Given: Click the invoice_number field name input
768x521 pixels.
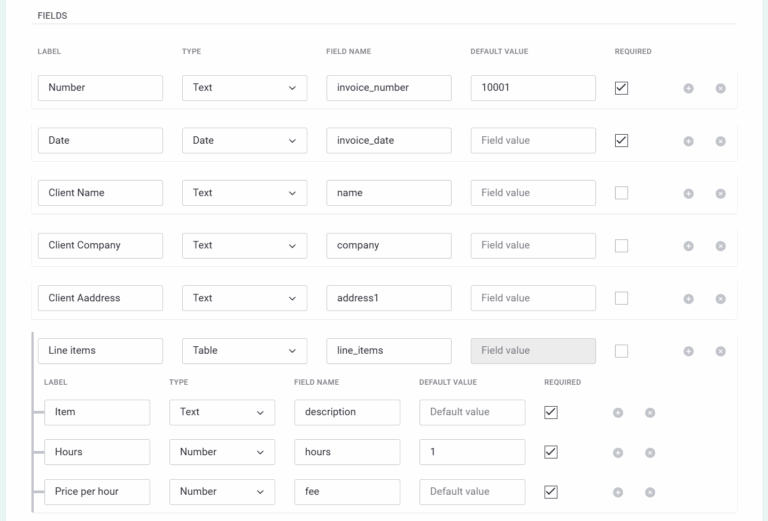Looking at the screenshot, I should click(x=388, y=88).
